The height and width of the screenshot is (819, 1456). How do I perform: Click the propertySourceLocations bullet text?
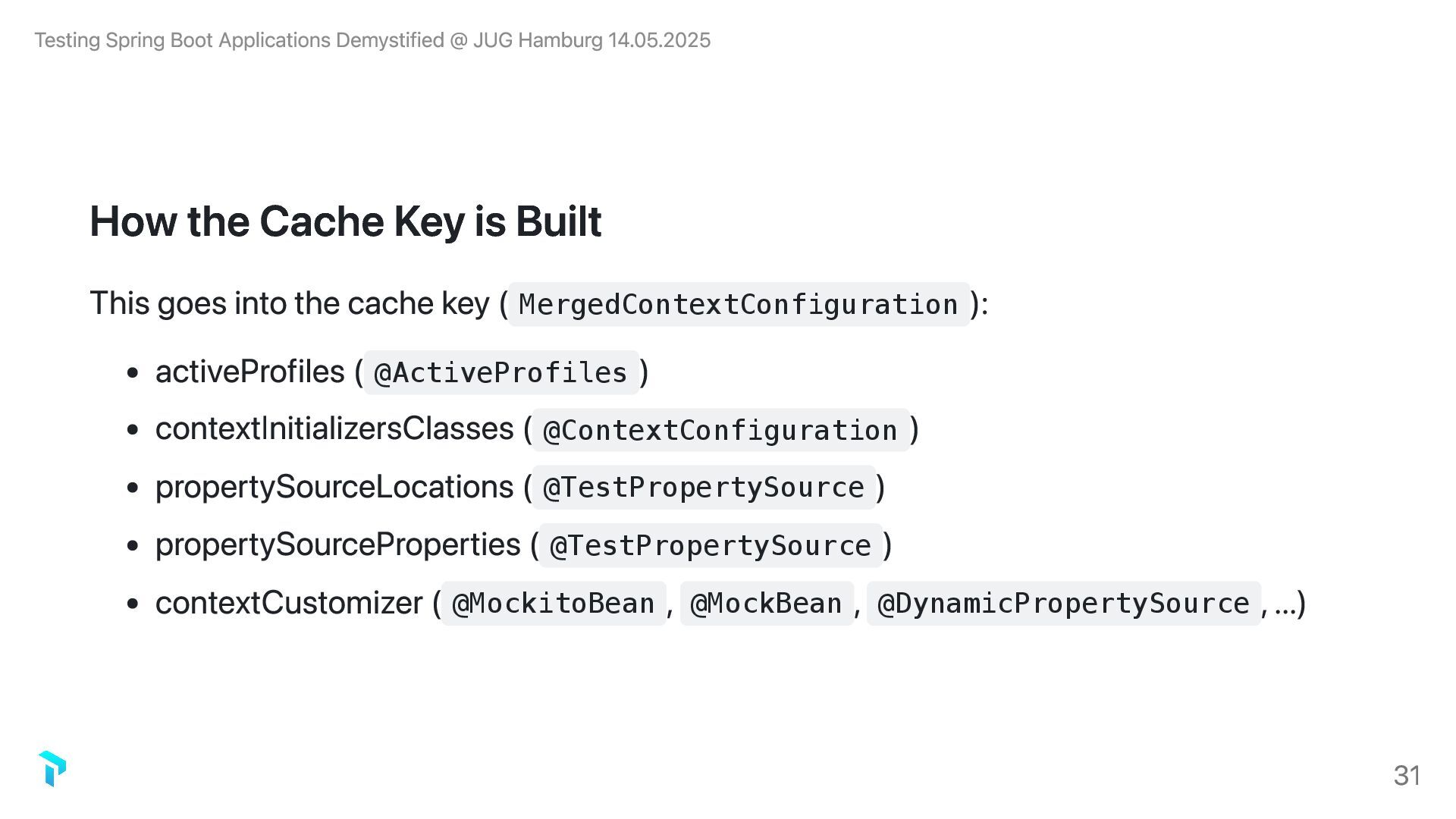coord(334,488)
